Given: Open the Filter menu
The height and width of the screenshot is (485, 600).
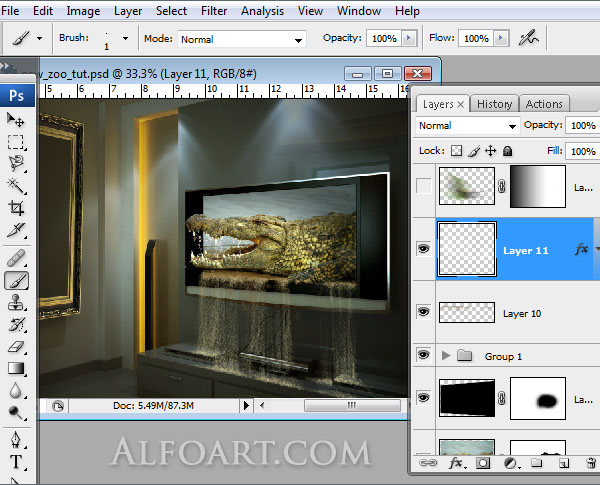Looking at the screenshot, I should coord(214,11).
